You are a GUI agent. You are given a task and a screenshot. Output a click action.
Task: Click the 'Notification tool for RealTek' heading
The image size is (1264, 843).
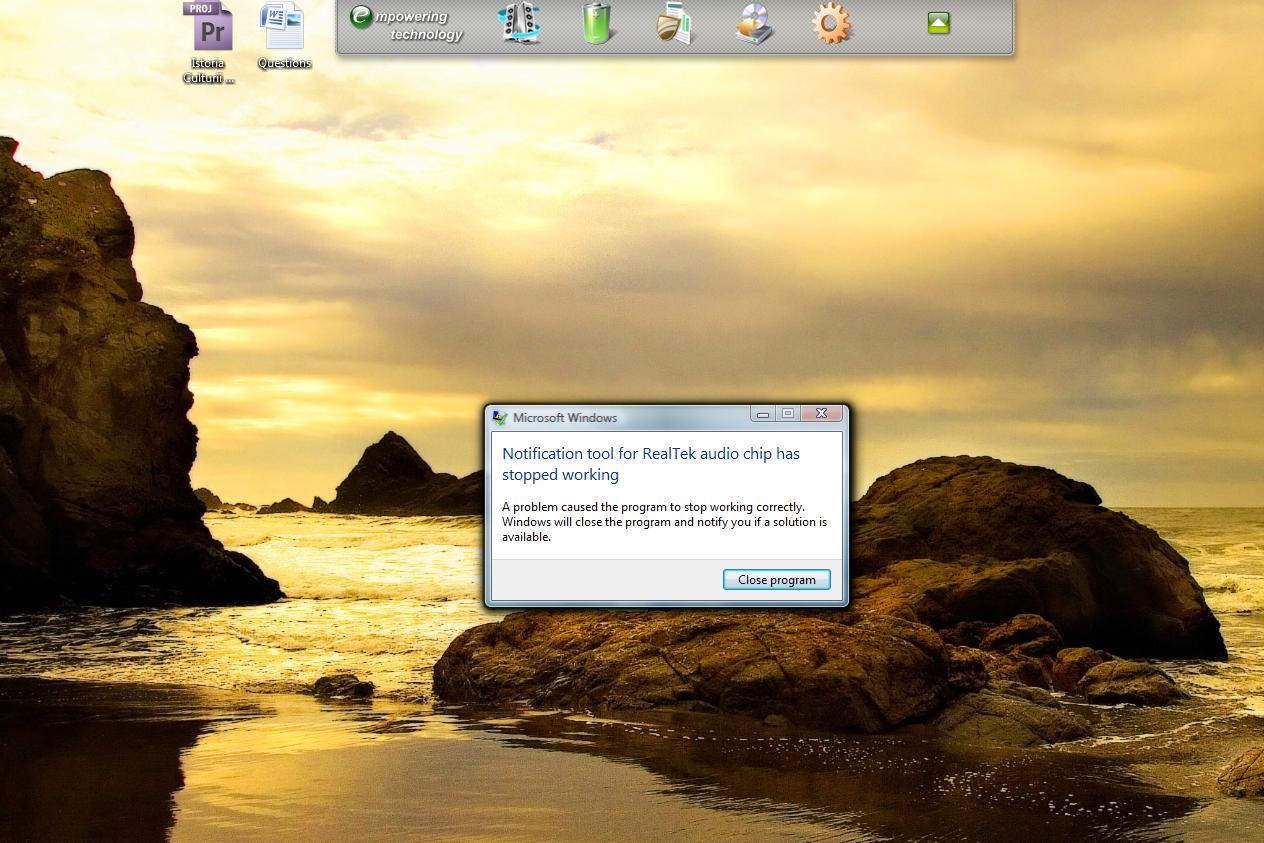[x=651, y=464]
